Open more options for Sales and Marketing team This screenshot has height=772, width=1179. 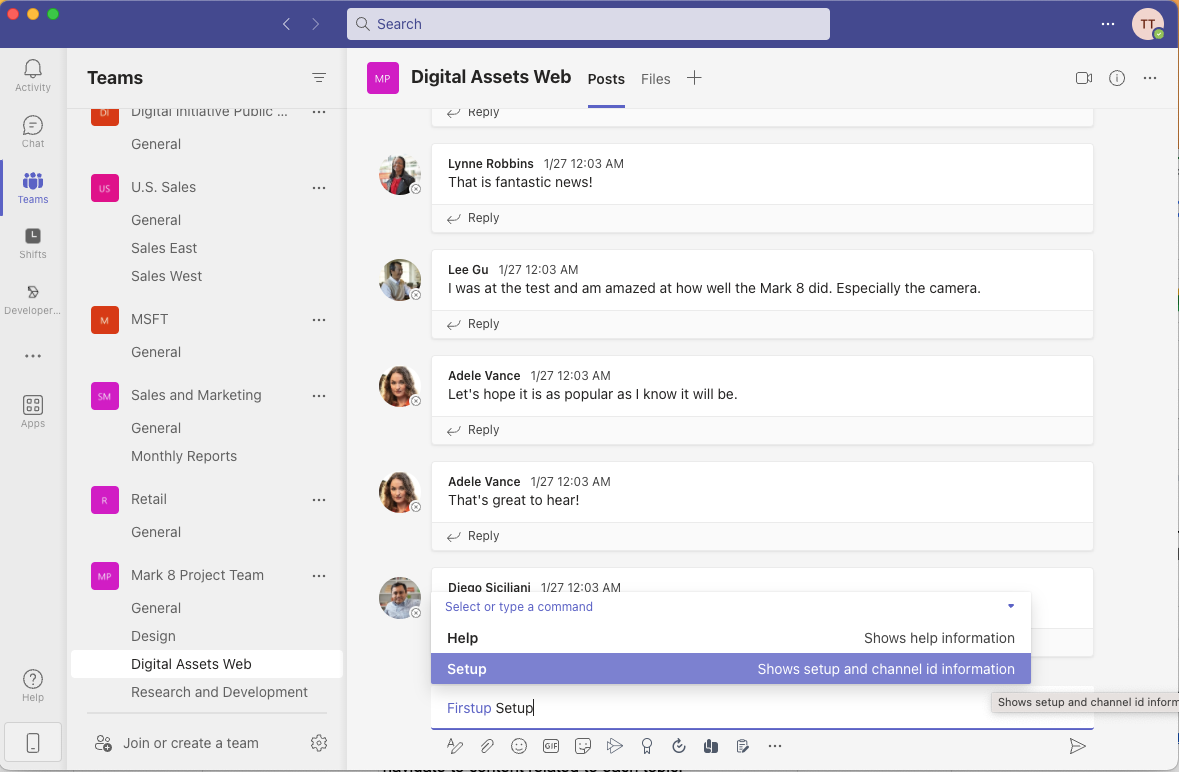pos(319,395)
